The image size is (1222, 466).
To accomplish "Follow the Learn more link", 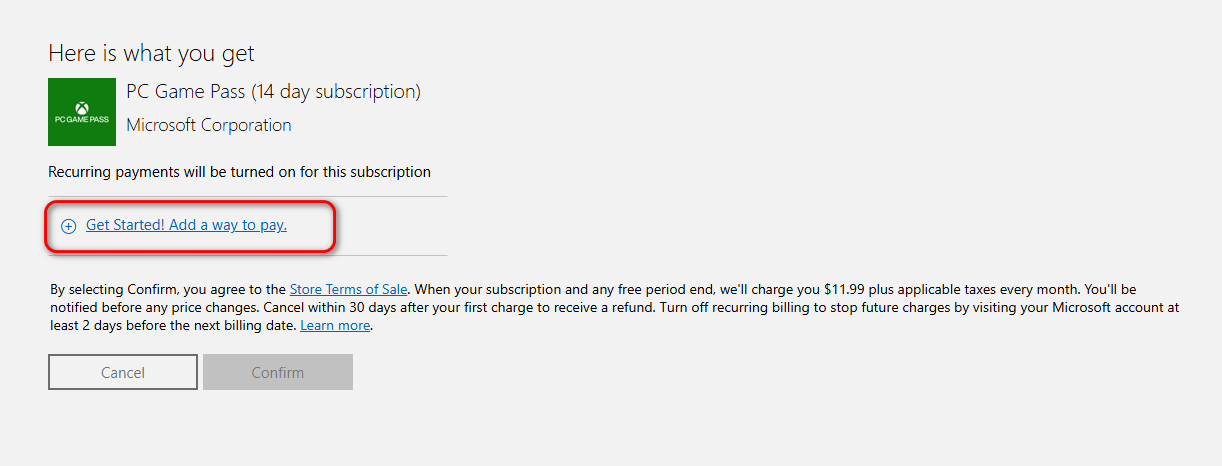I will (335, 326).
